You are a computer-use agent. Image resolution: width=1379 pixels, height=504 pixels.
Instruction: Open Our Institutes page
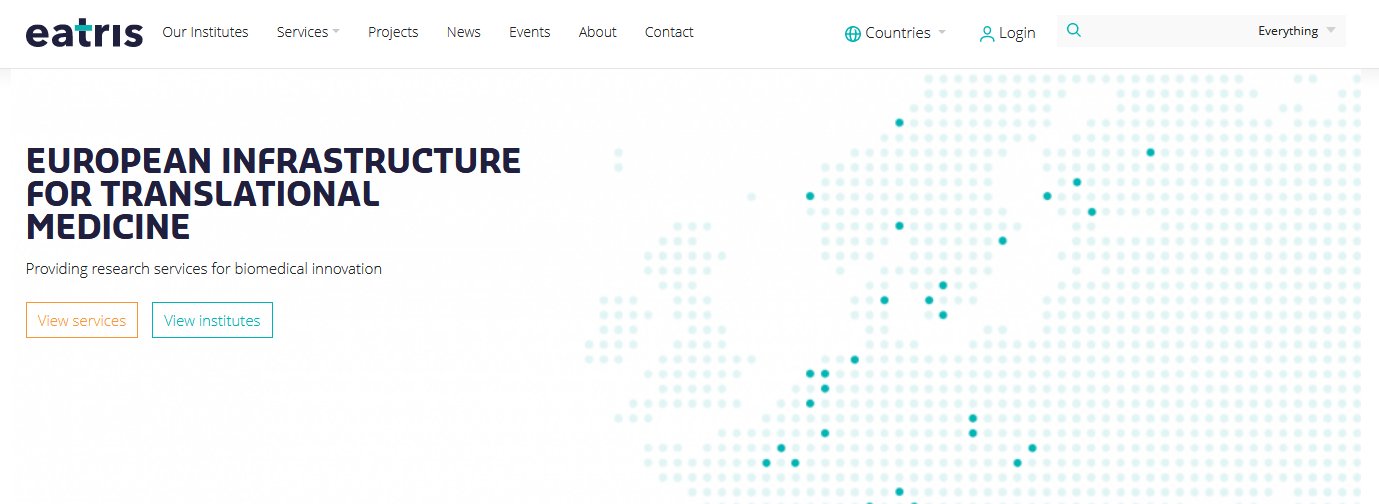click(x=205, y=32)
